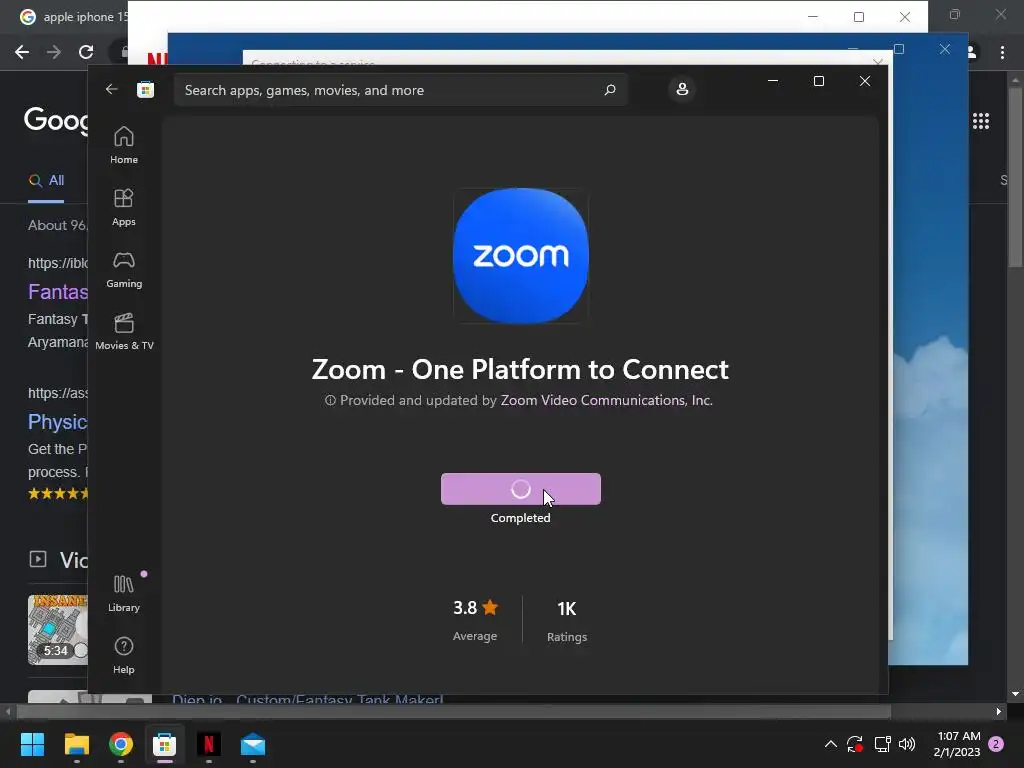The height and width of the screenshot is (768, 1024).
Task: Open the Windows Start menu
Action: point(32,744)
